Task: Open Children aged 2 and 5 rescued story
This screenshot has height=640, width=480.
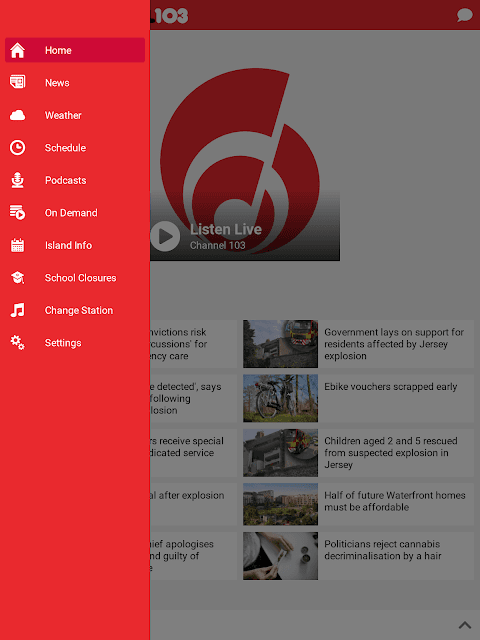Action: (x=358, y=453)
